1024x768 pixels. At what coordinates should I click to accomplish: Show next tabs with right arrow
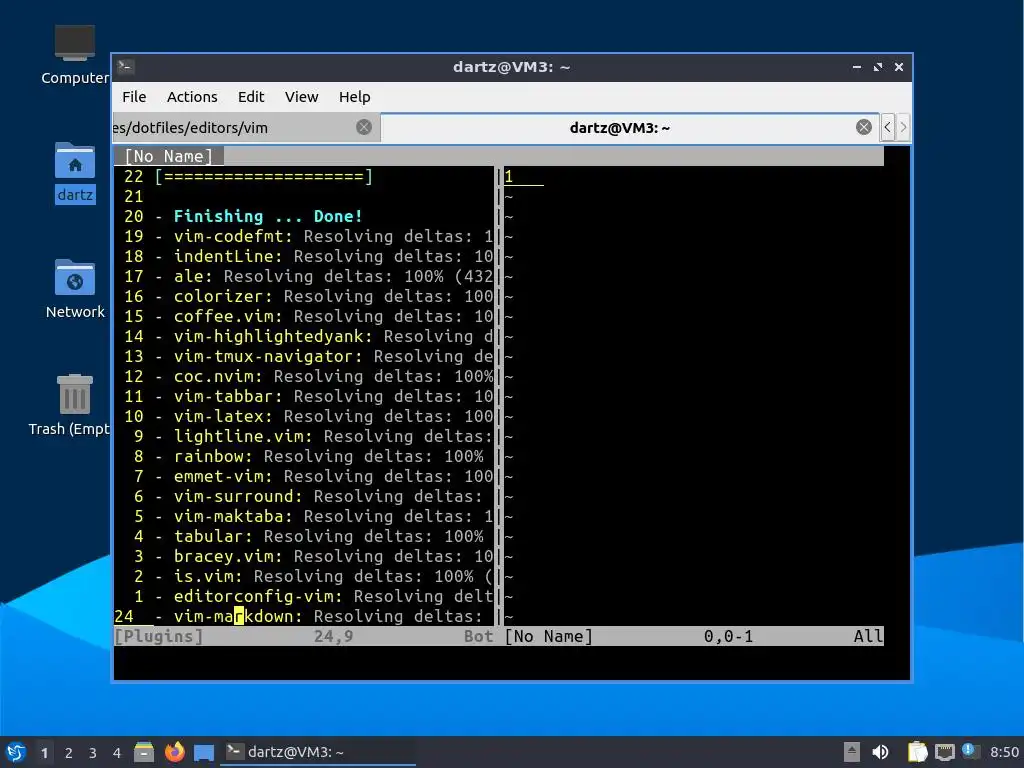903,127
